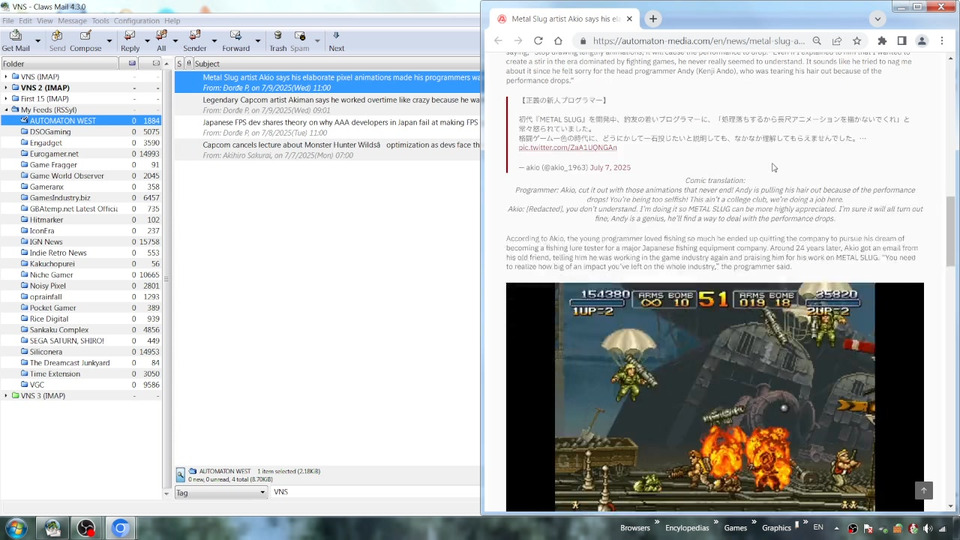Open July 7, 2025 tweet link

[610, 167]
